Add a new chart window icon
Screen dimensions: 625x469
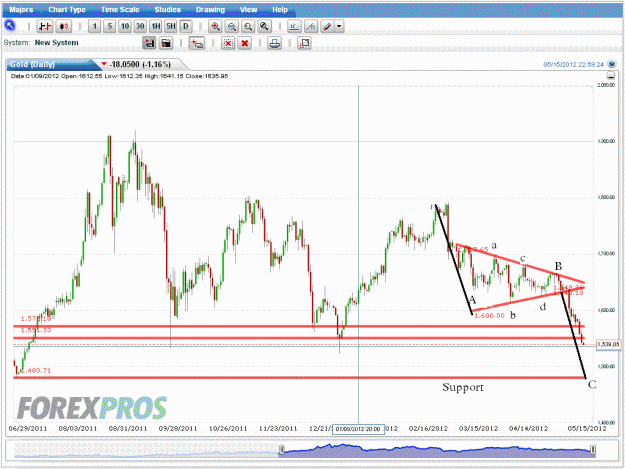click(x=197, y=43)
